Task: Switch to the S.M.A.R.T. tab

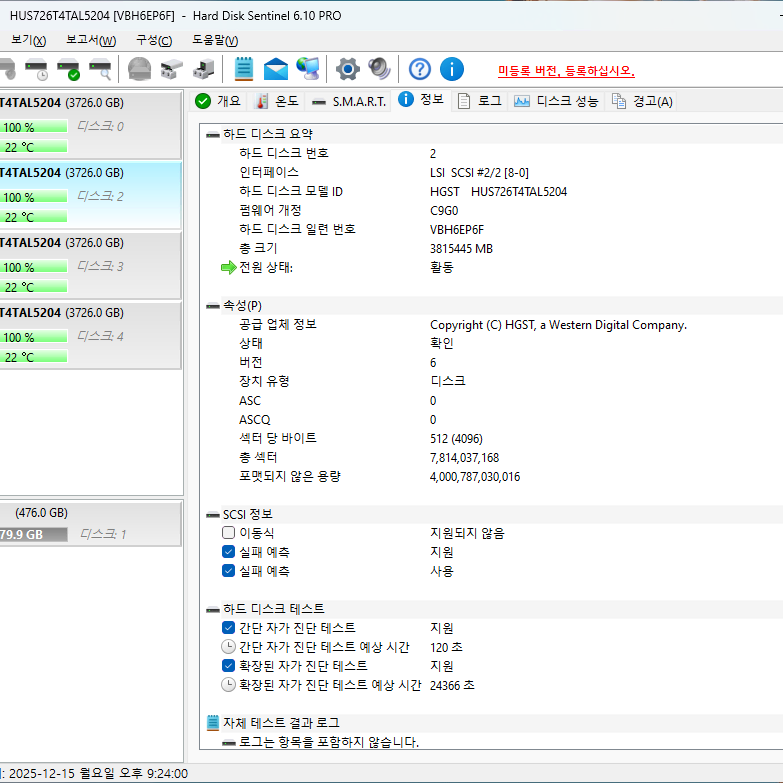Action: pos(348,101)
